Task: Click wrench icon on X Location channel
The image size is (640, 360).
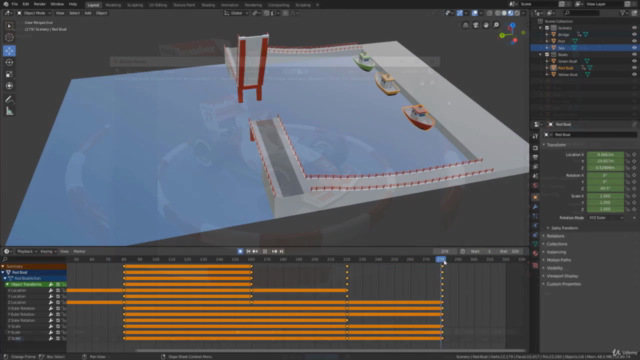Action: point(51,291)
